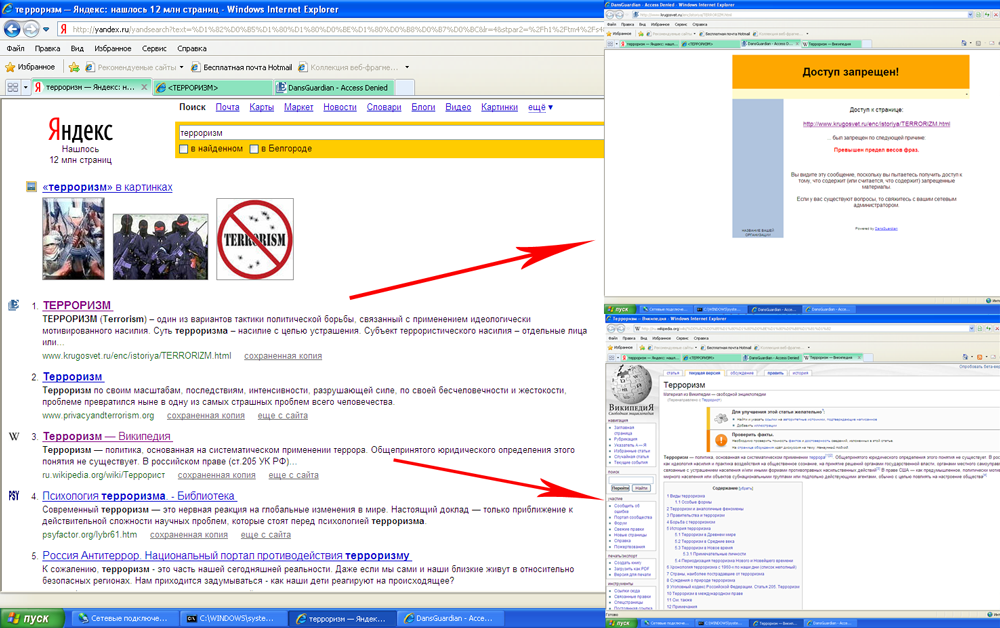Image resolution: width=1000 pixels, height=628 pixels.
Task: Toggle the в найденном checkbox
Action: point(184,149)
